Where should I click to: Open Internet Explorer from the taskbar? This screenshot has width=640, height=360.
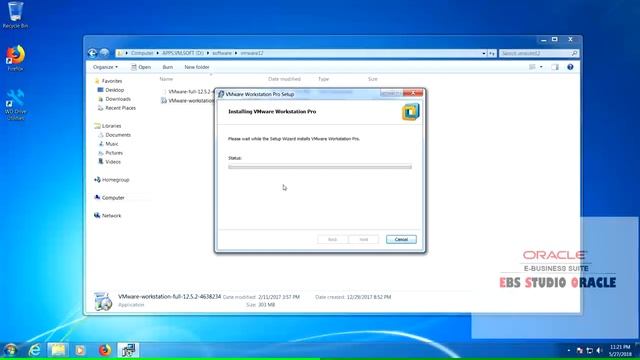click(x=35, y=350)
